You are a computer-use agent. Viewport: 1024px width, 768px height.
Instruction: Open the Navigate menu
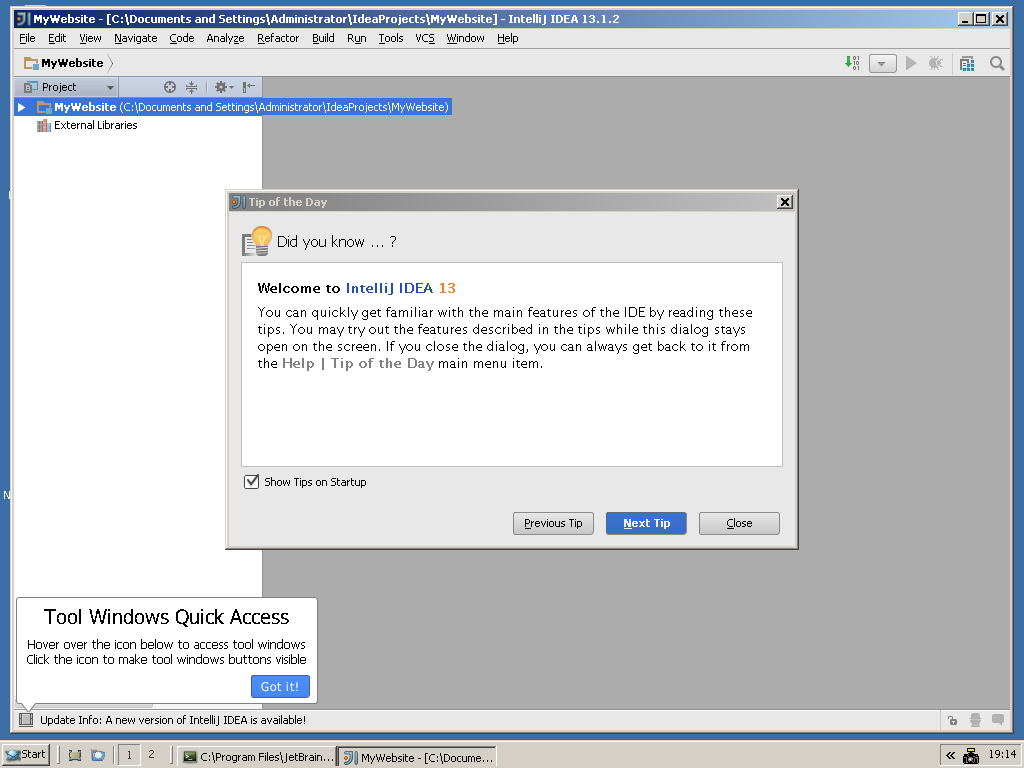pos(135,38)
